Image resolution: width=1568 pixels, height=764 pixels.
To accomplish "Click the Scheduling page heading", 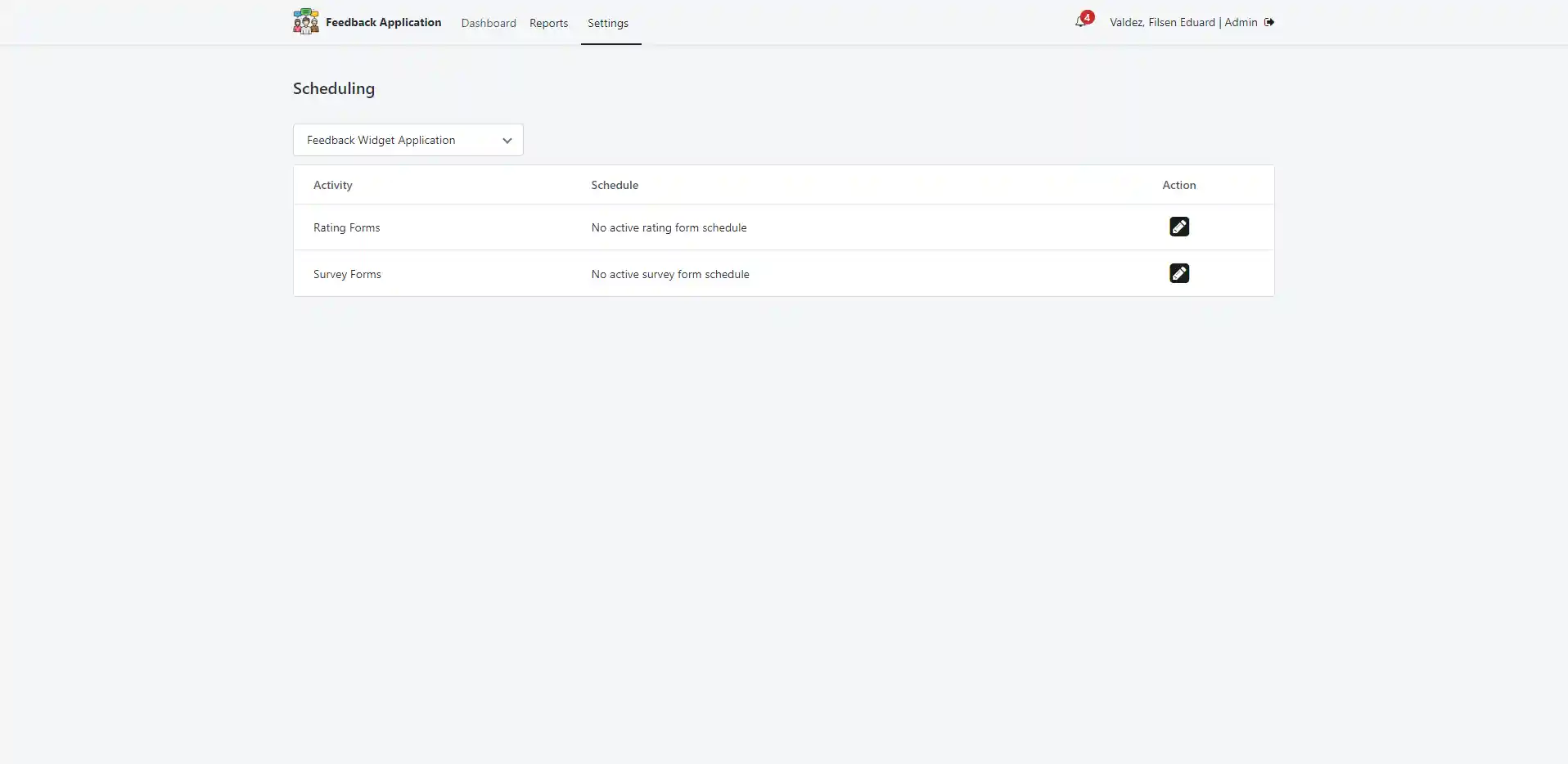I will [x=334, y=88].
